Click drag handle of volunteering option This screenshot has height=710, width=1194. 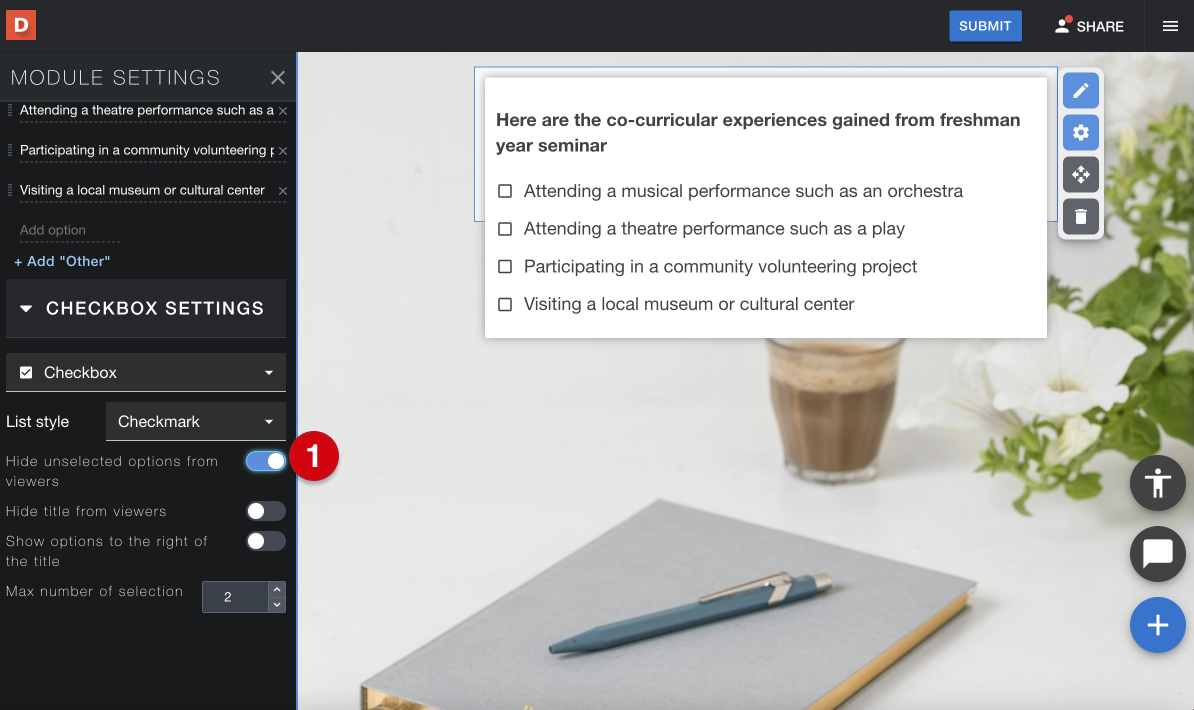pyautogui.click(x=10, y=150)
